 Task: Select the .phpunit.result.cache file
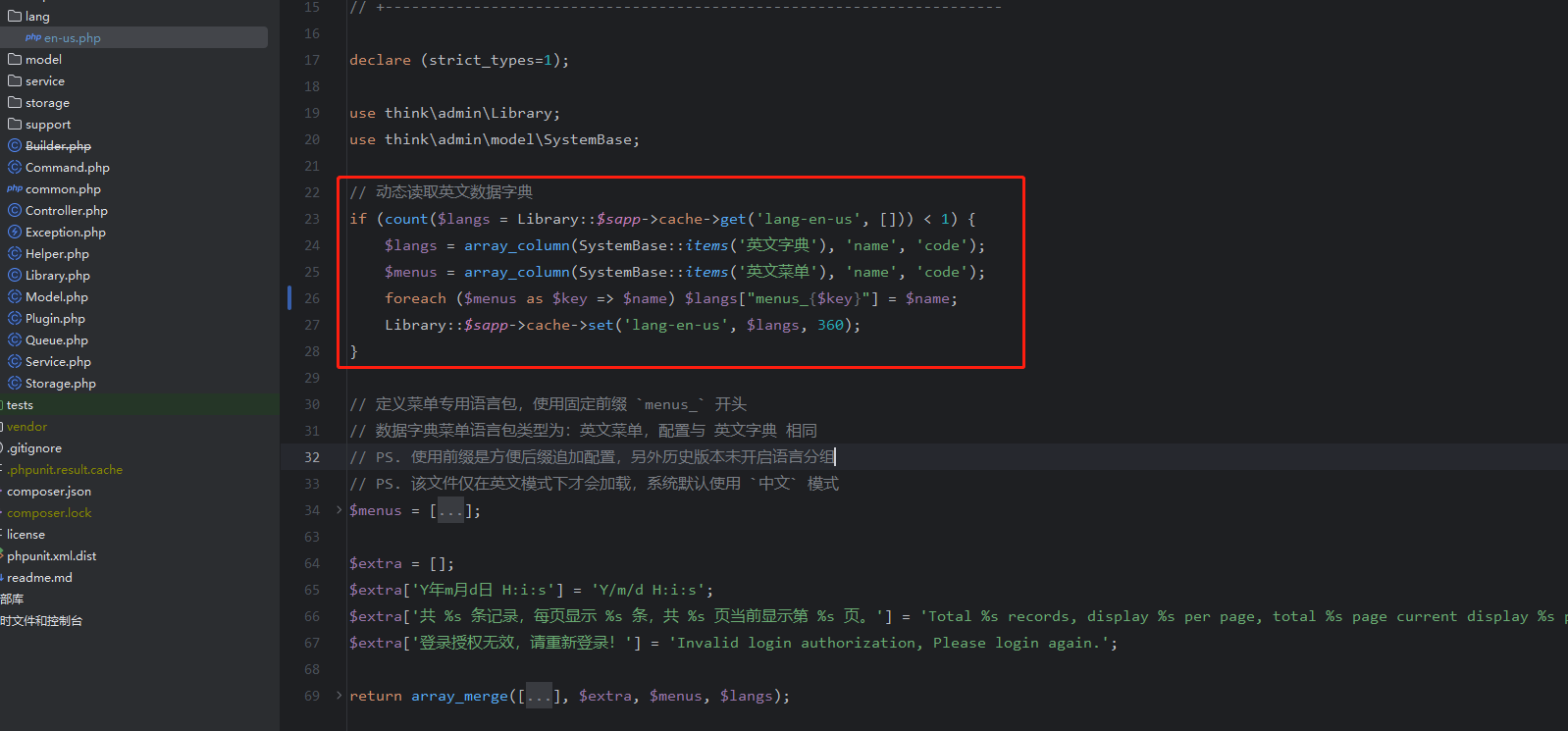pyautogui.click(x=65, y=470)
